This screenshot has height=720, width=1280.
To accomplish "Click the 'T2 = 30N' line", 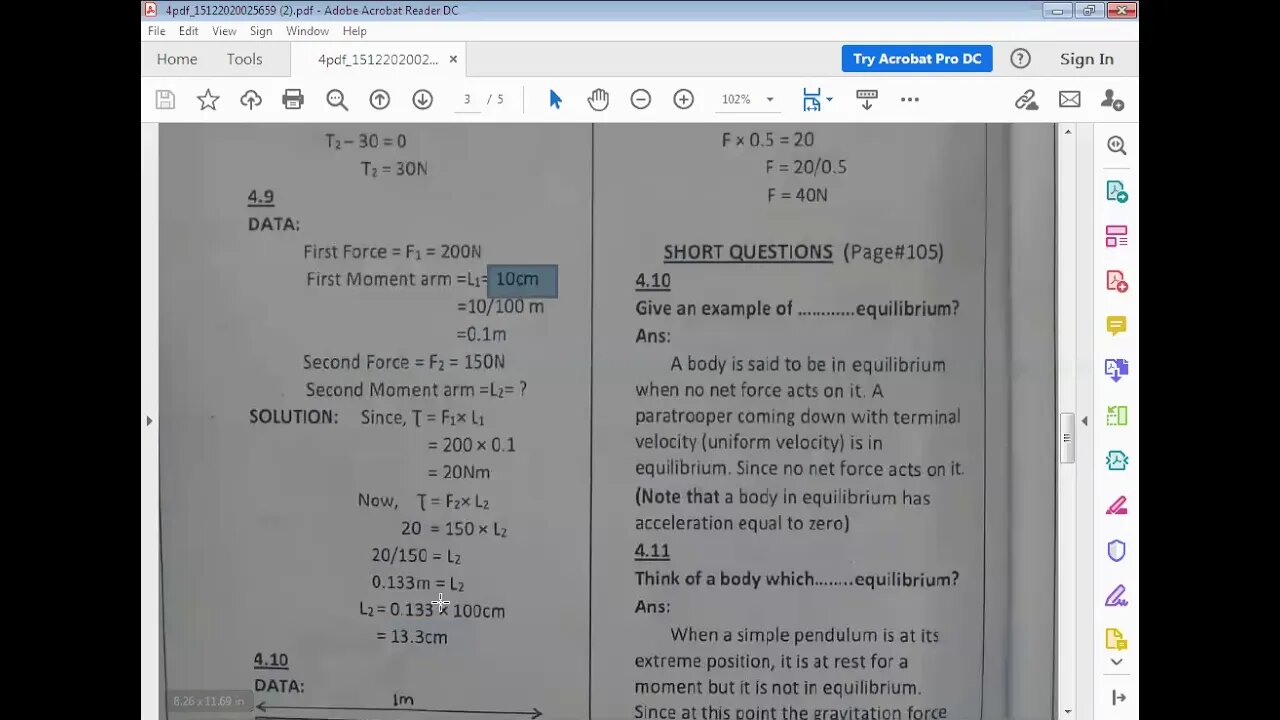I will (x=394, y=169).
